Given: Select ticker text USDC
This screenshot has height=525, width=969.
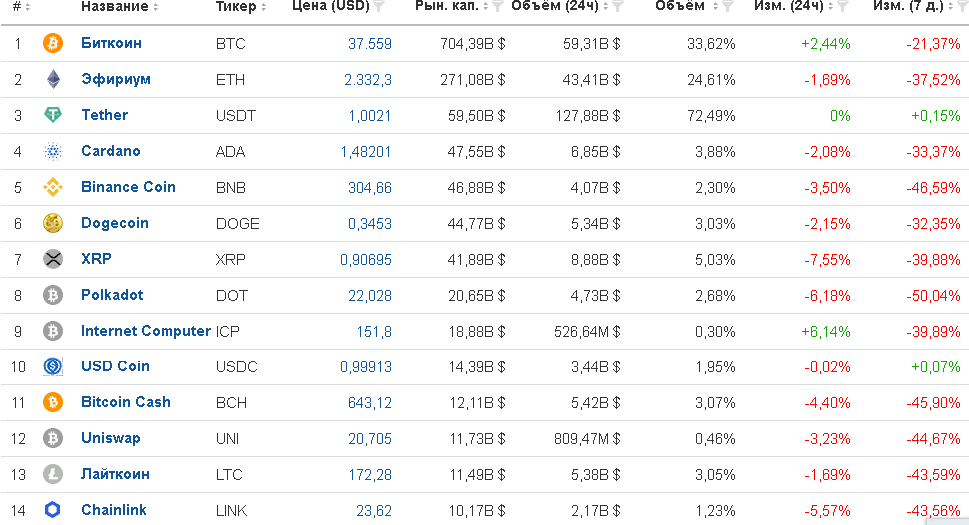Looking at the screenshot, I should pyautogui.click(x=236, y=367).
